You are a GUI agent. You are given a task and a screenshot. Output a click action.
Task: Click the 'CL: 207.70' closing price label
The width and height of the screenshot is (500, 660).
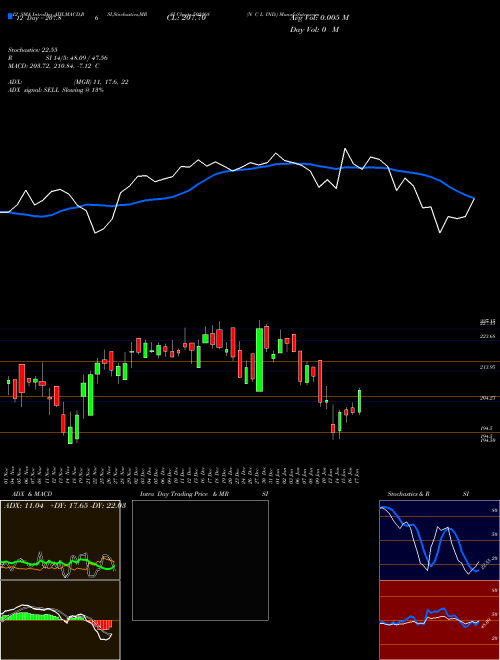pos(186,18)
